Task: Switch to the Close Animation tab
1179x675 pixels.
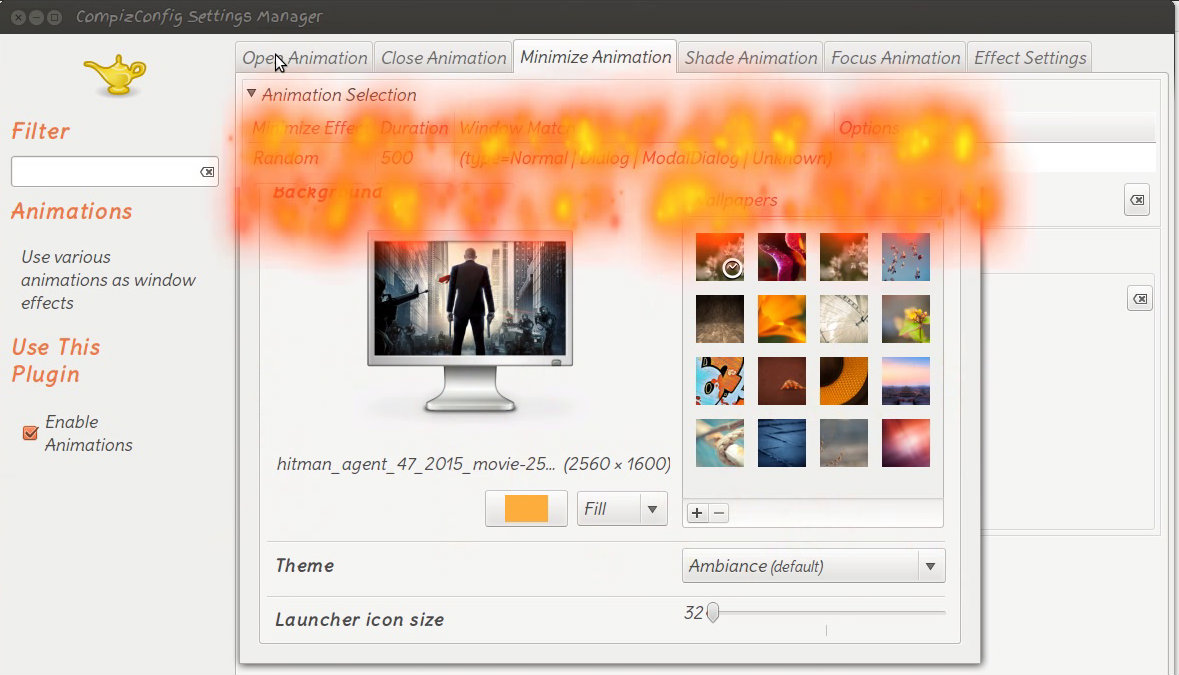Action: pos(442,57)
